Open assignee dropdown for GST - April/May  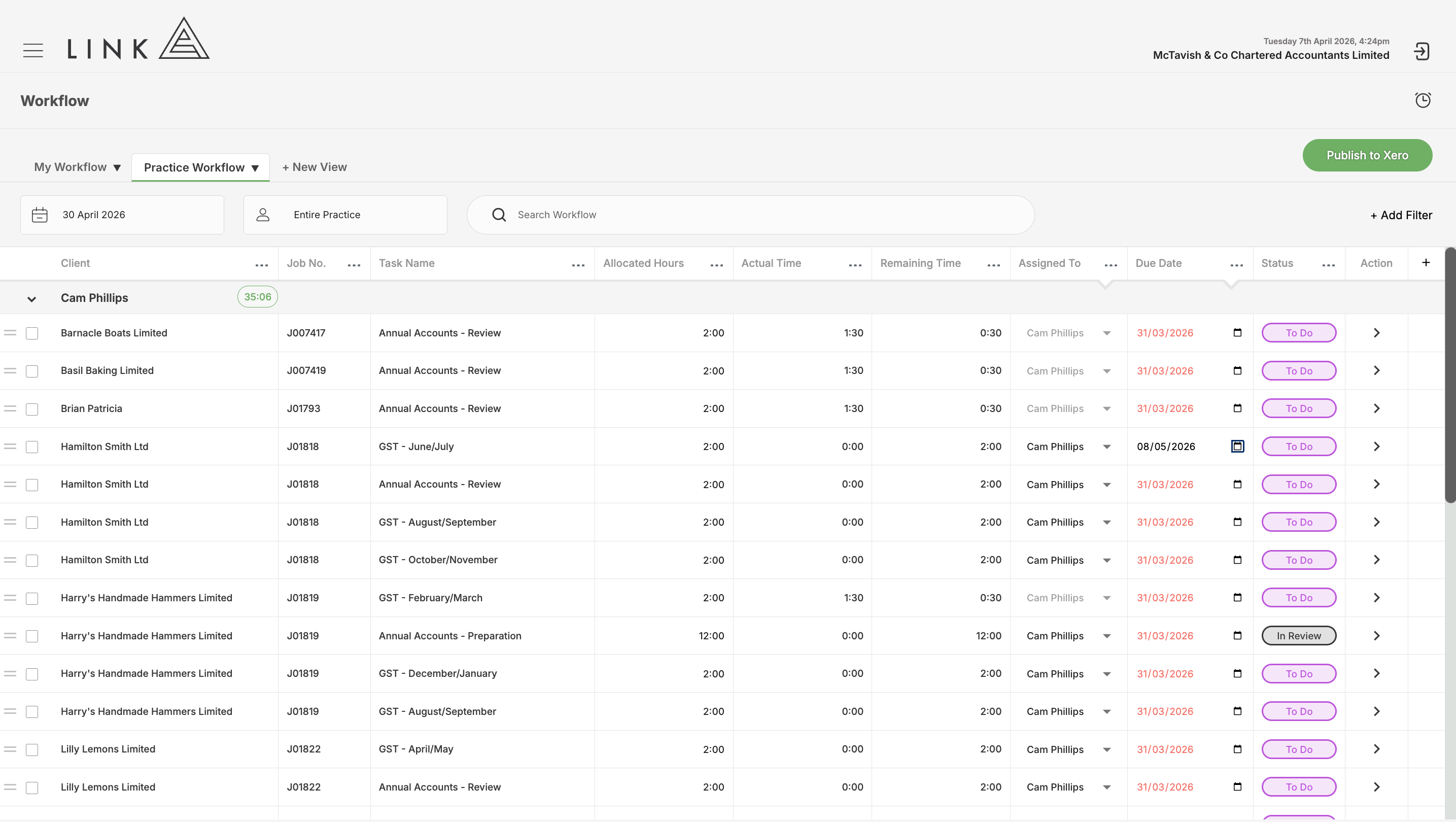click(x=1106, y=749)
